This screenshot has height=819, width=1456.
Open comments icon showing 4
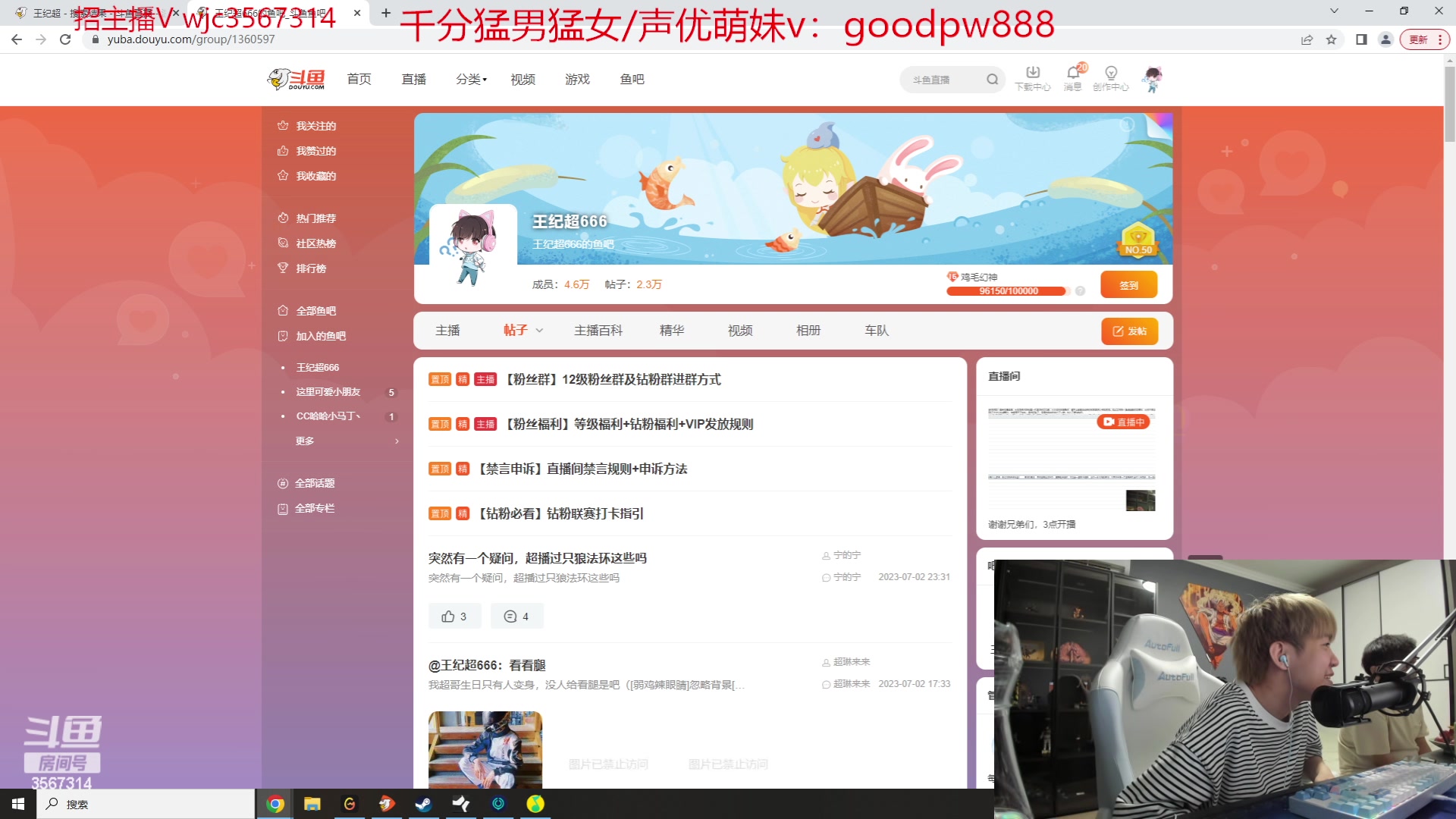(x=516, y=617)
